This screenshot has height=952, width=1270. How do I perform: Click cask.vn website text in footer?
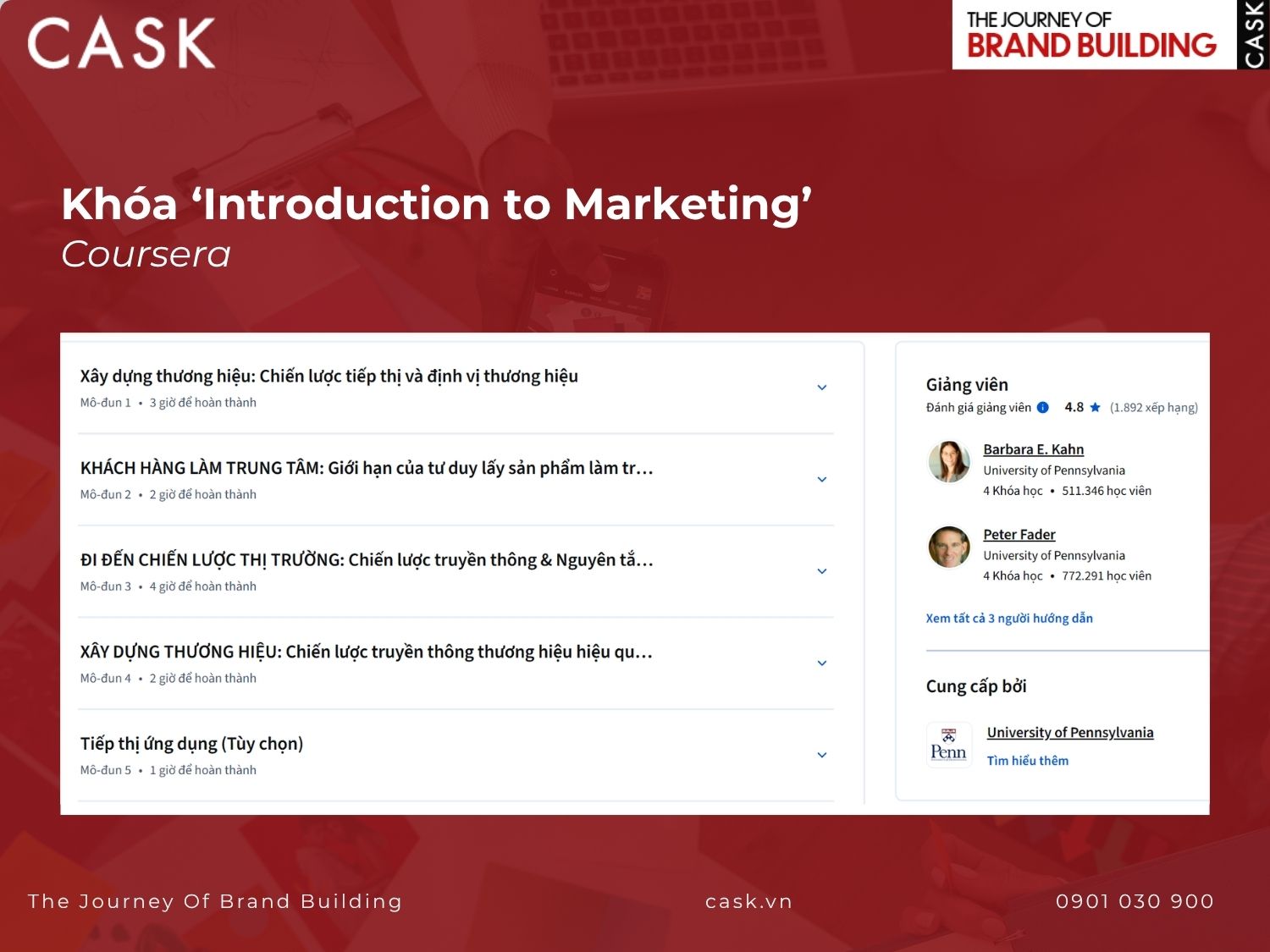coord(749,902)
